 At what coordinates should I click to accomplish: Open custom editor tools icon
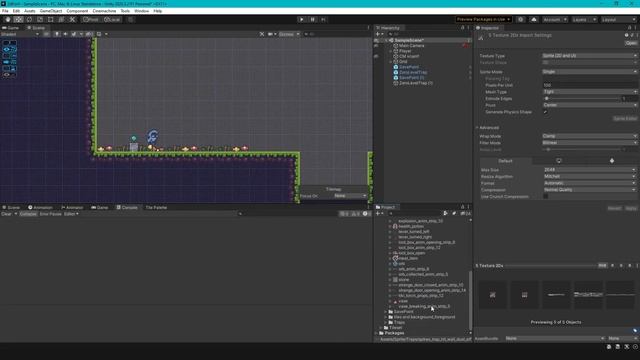click(x=72, y=20)
